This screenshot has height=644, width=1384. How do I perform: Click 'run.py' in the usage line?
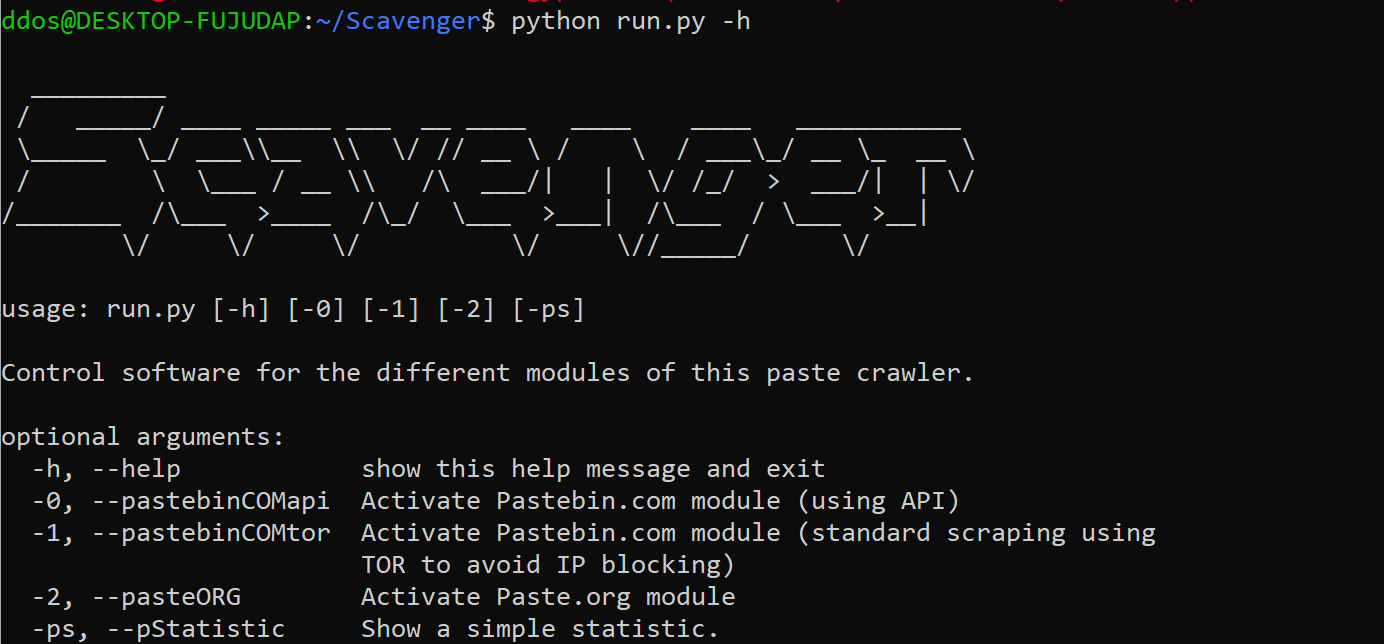click(x=150, y=310)
